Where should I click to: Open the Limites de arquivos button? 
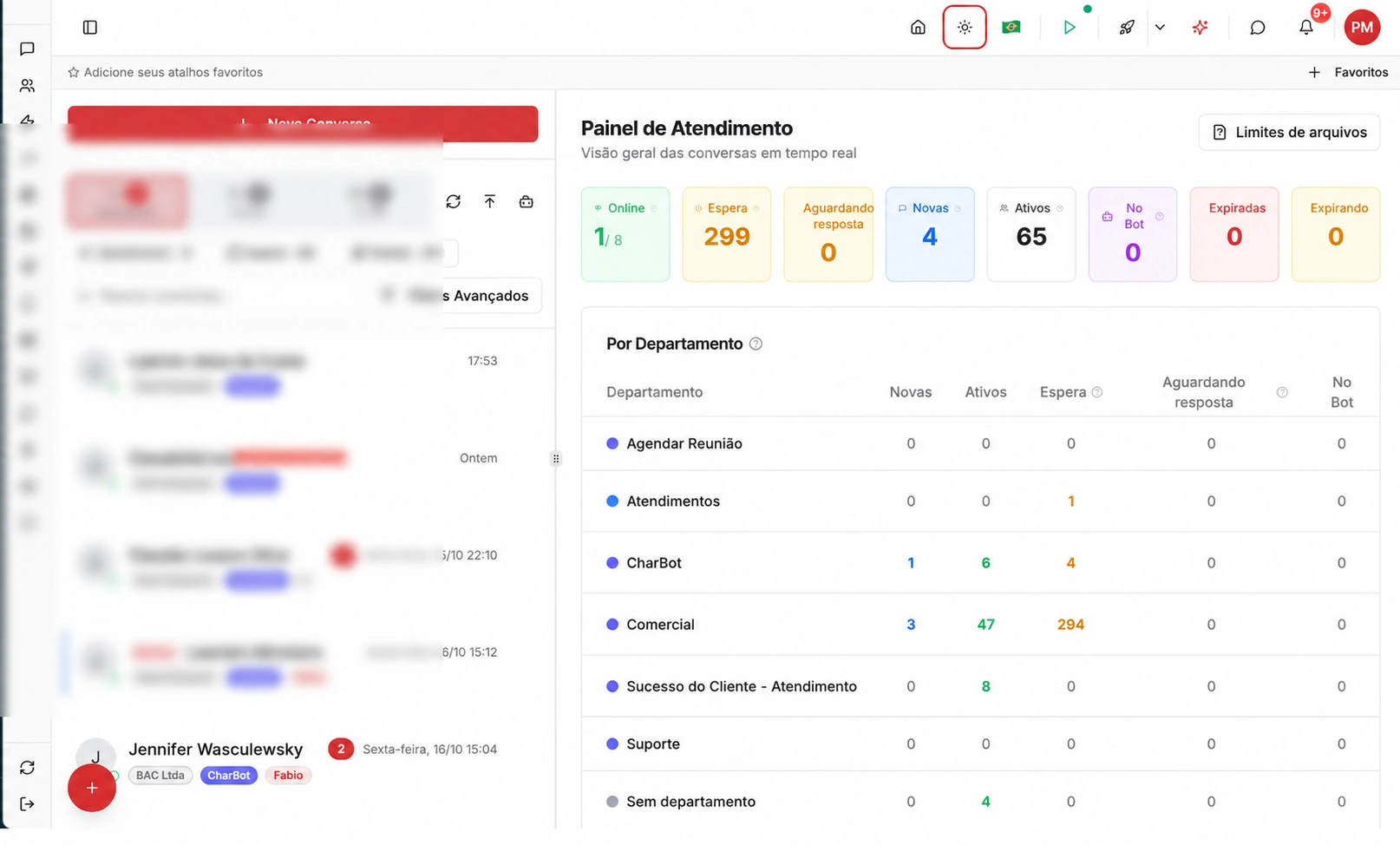click(1289, 132)
